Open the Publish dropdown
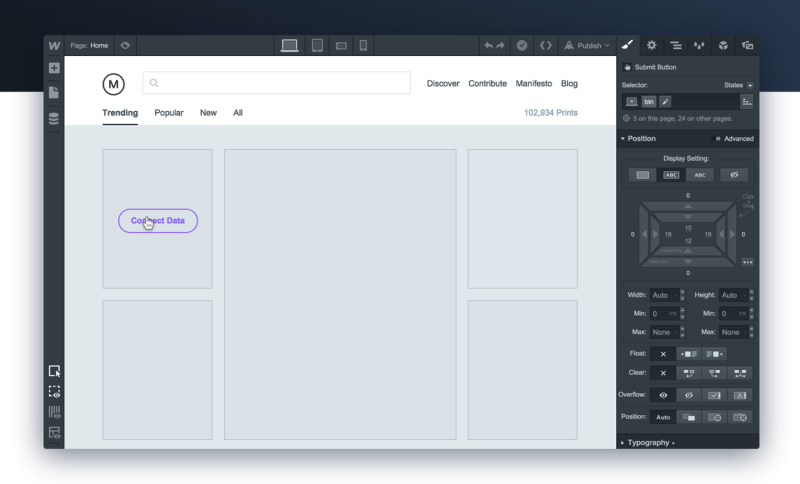Viewport: 800px width, 484px height. click(x=586, y=46)
